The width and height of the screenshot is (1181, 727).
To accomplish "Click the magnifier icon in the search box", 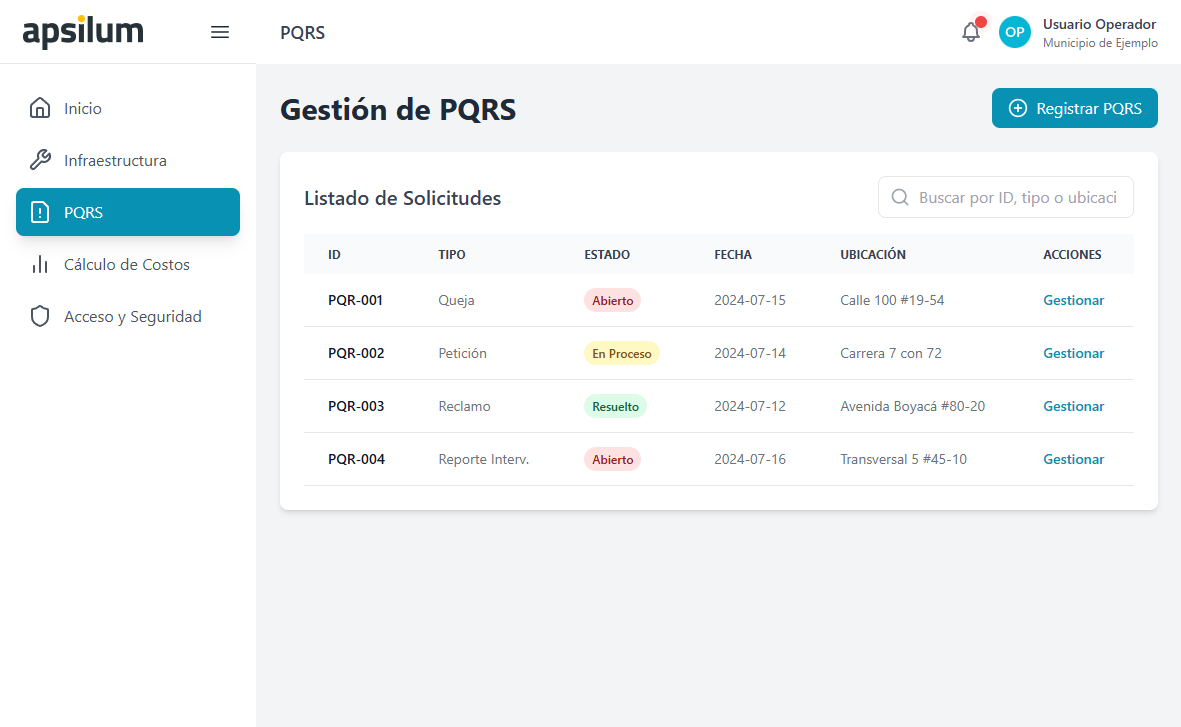I will pos(900,197).
